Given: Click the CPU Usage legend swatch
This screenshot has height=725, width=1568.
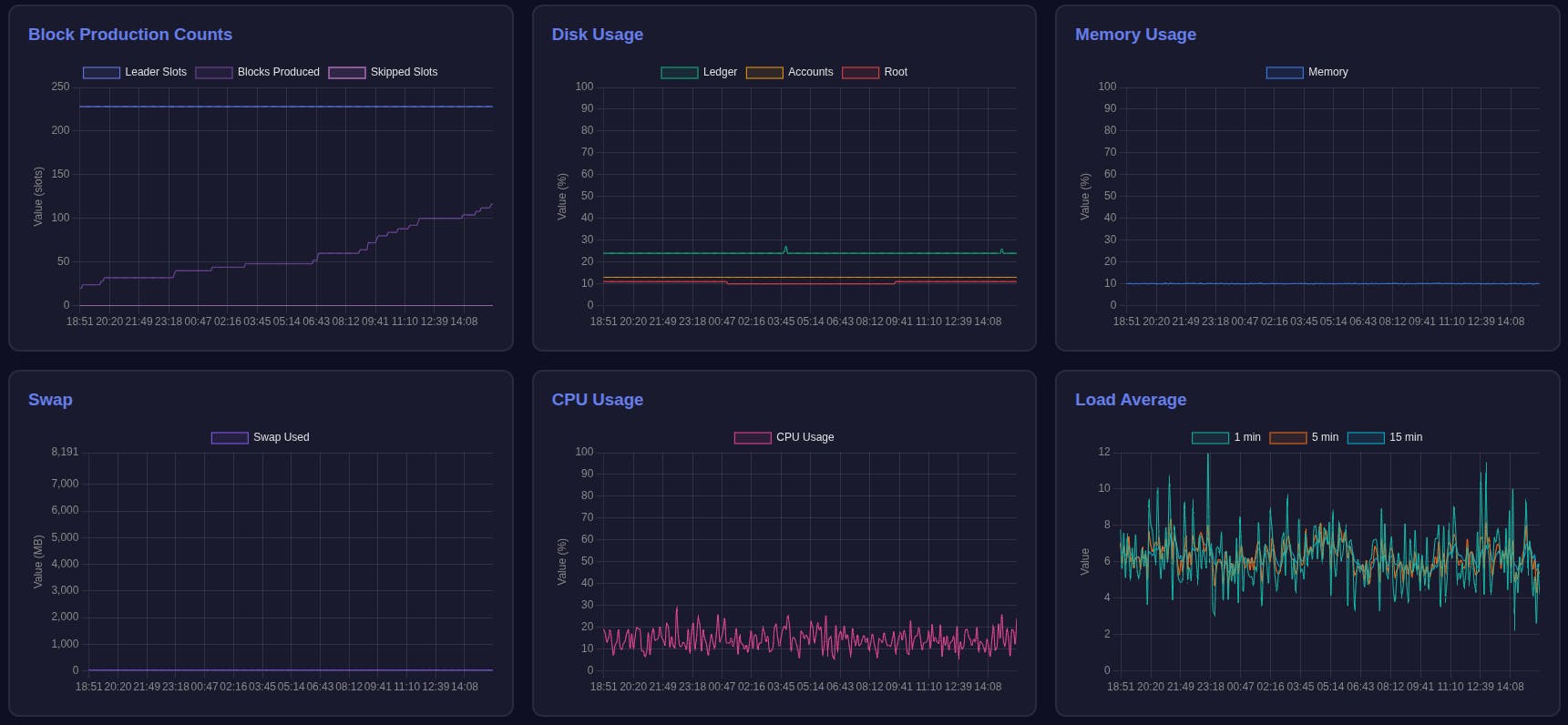Looking at the screenshot, I should (753, 438).
